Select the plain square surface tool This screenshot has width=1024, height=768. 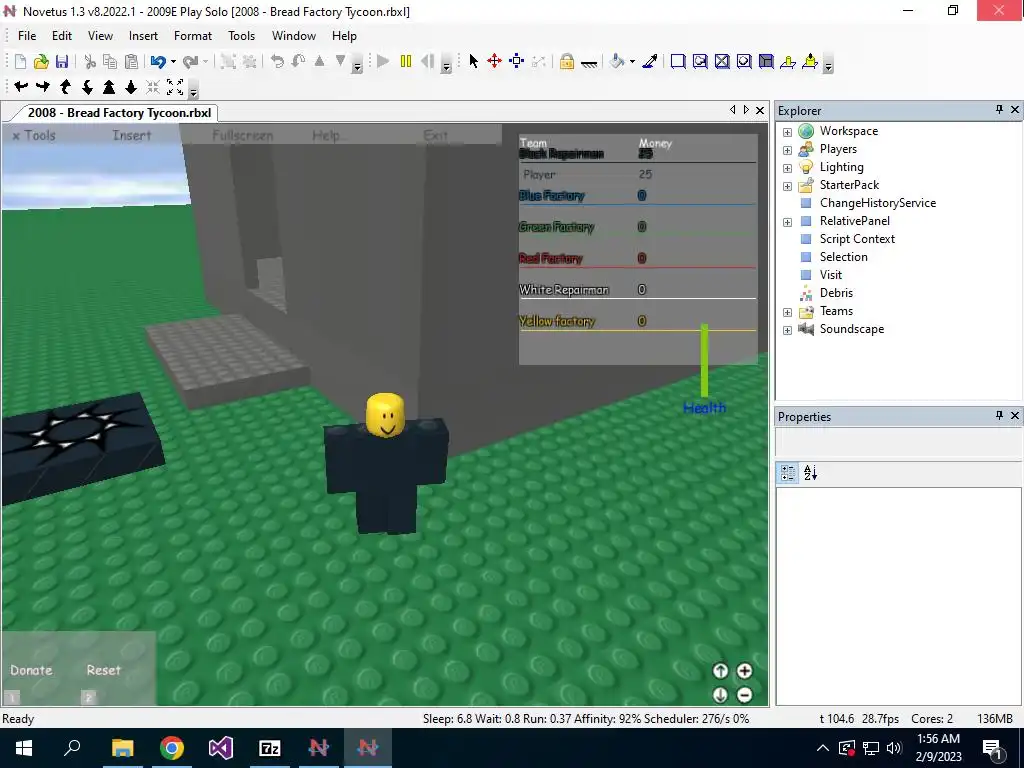tap(678, 61)
